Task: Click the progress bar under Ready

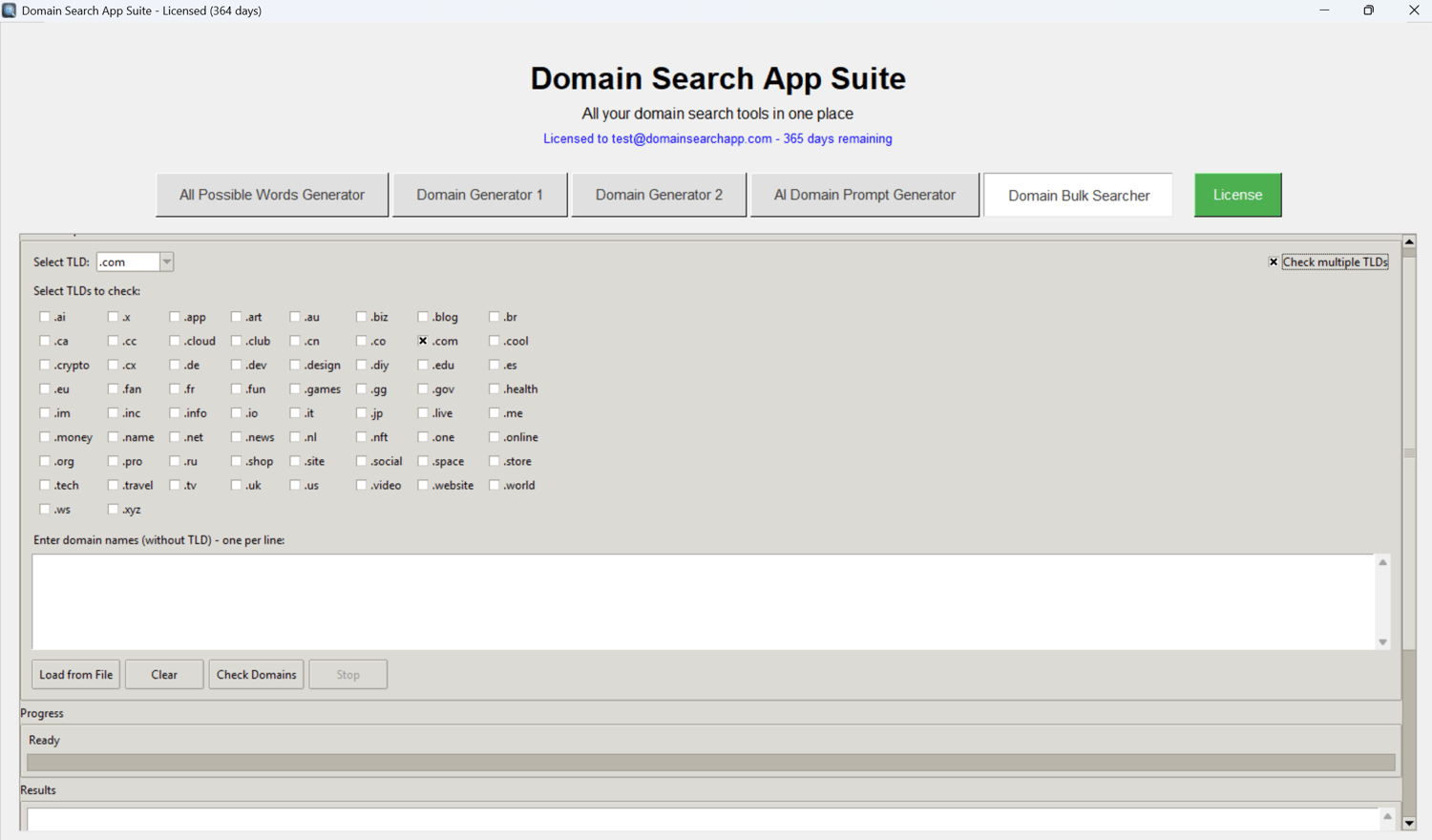Action: (711, 763)
